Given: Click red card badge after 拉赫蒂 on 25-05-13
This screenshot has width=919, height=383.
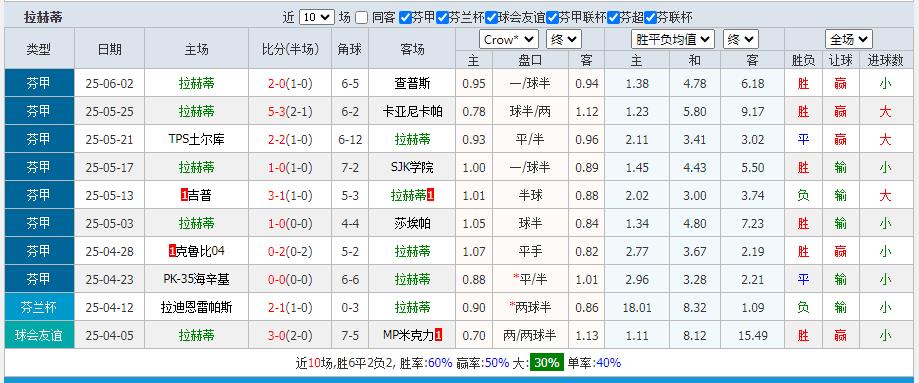Looking at the screenshot, I should [431, 195].
